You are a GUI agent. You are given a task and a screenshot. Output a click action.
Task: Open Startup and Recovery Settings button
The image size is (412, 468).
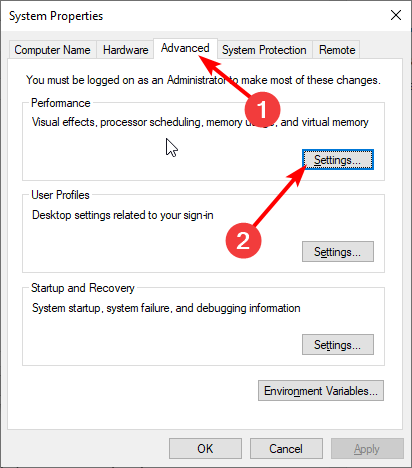pos(338,345)
